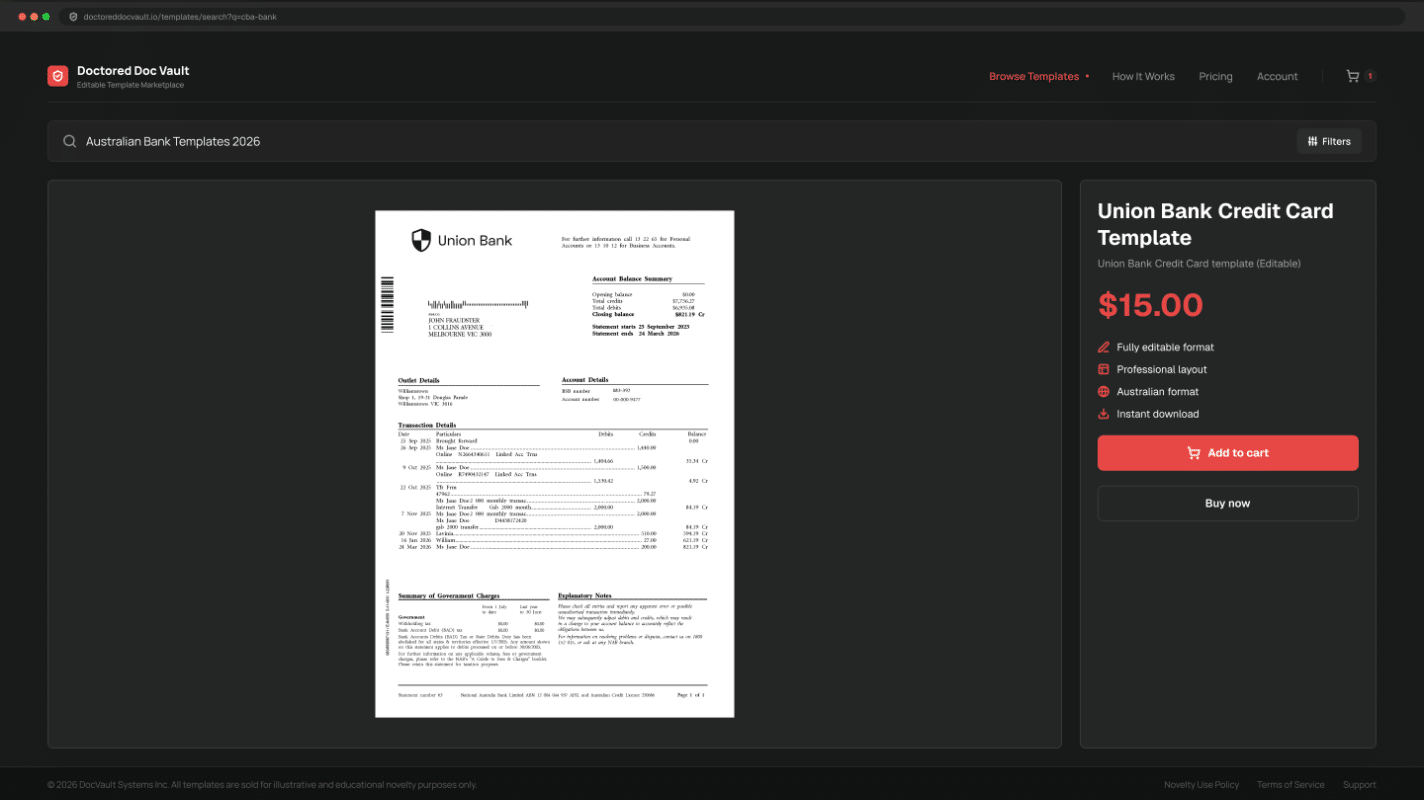Click the magnifying glass search icon
Screen dimensions: 1424x800
pos(70,141)
